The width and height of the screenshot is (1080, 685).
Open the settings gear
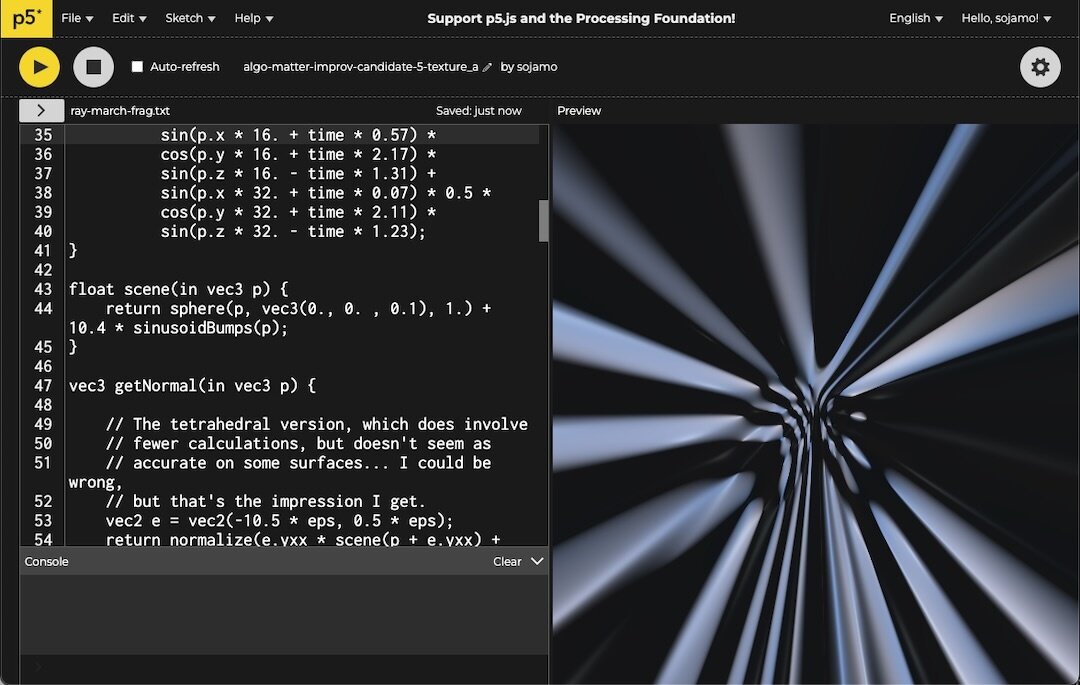coord(1040,67)
